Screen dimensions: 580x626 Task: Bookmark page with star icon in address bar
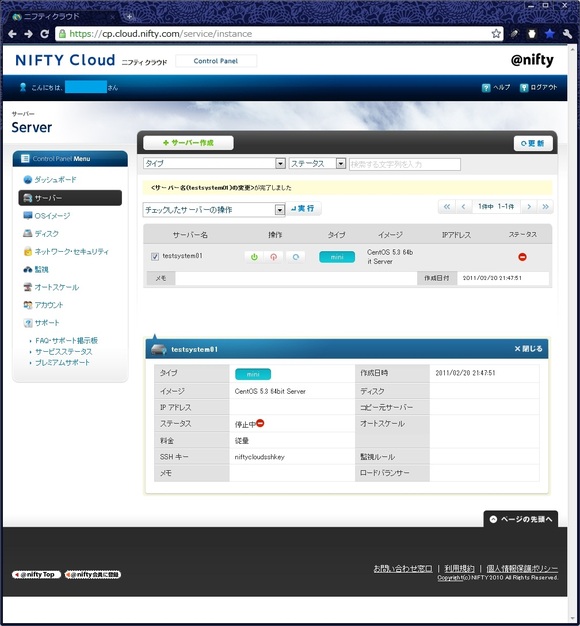coord(496,34)
